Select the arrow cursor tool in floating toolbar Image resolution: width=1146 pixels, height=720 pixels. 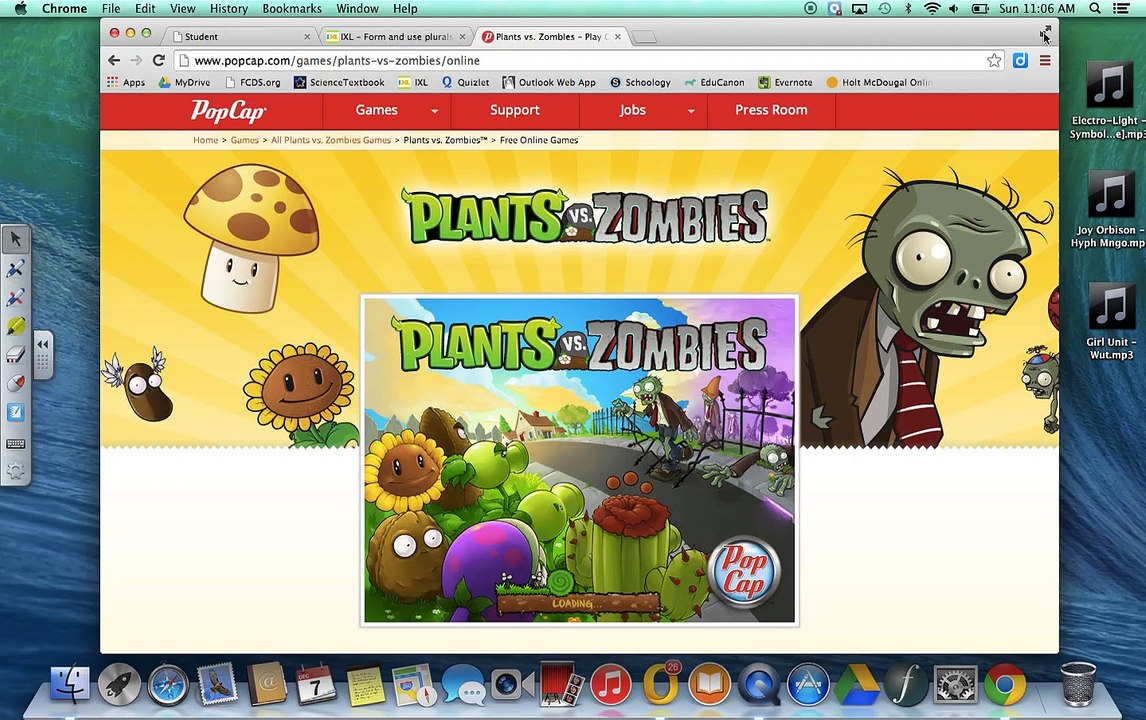pyautogui.click(x=15, y=239)
